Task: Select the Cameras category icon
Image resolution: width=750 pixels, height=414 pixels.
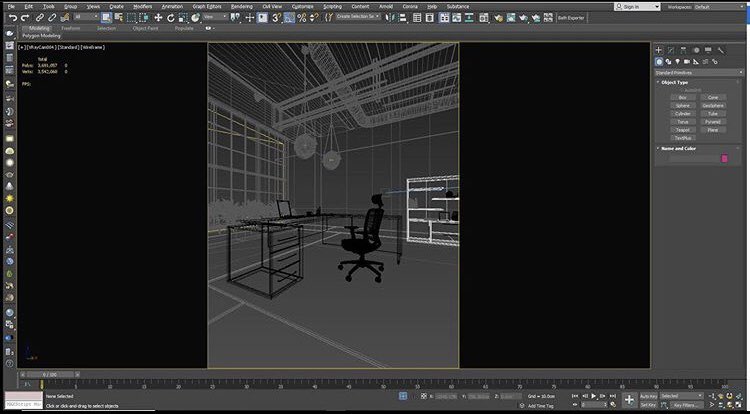Action: 687,62
